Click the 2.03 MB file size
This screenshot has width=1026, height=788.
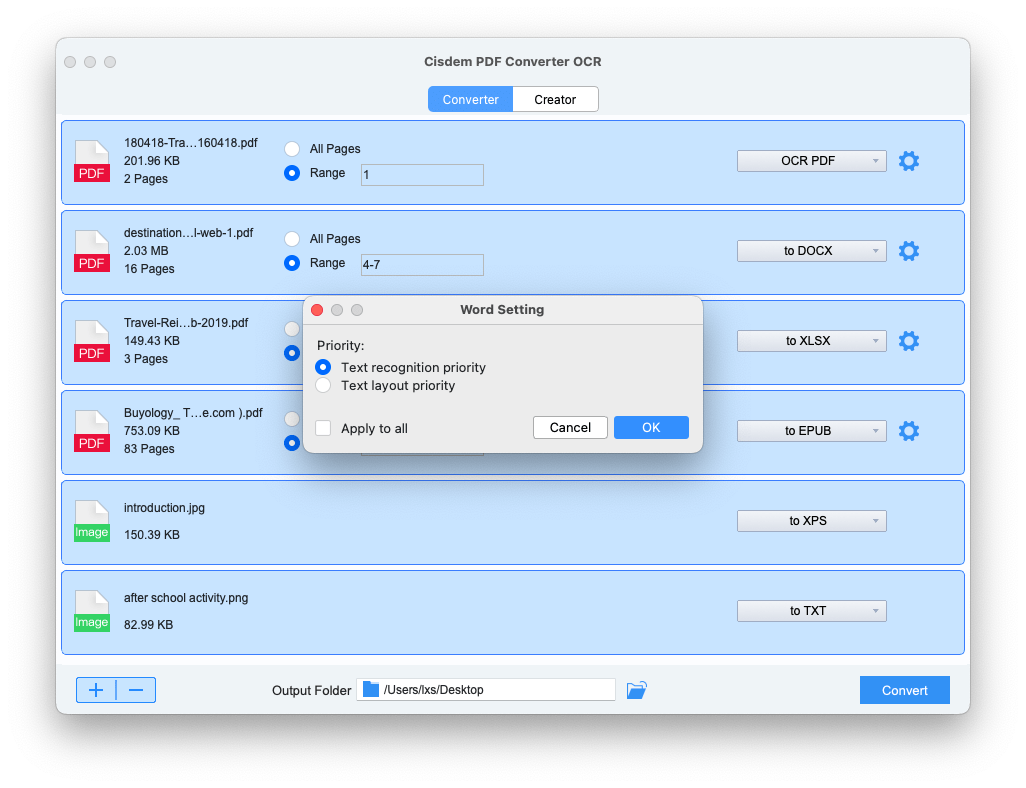[x=146, y=251]
